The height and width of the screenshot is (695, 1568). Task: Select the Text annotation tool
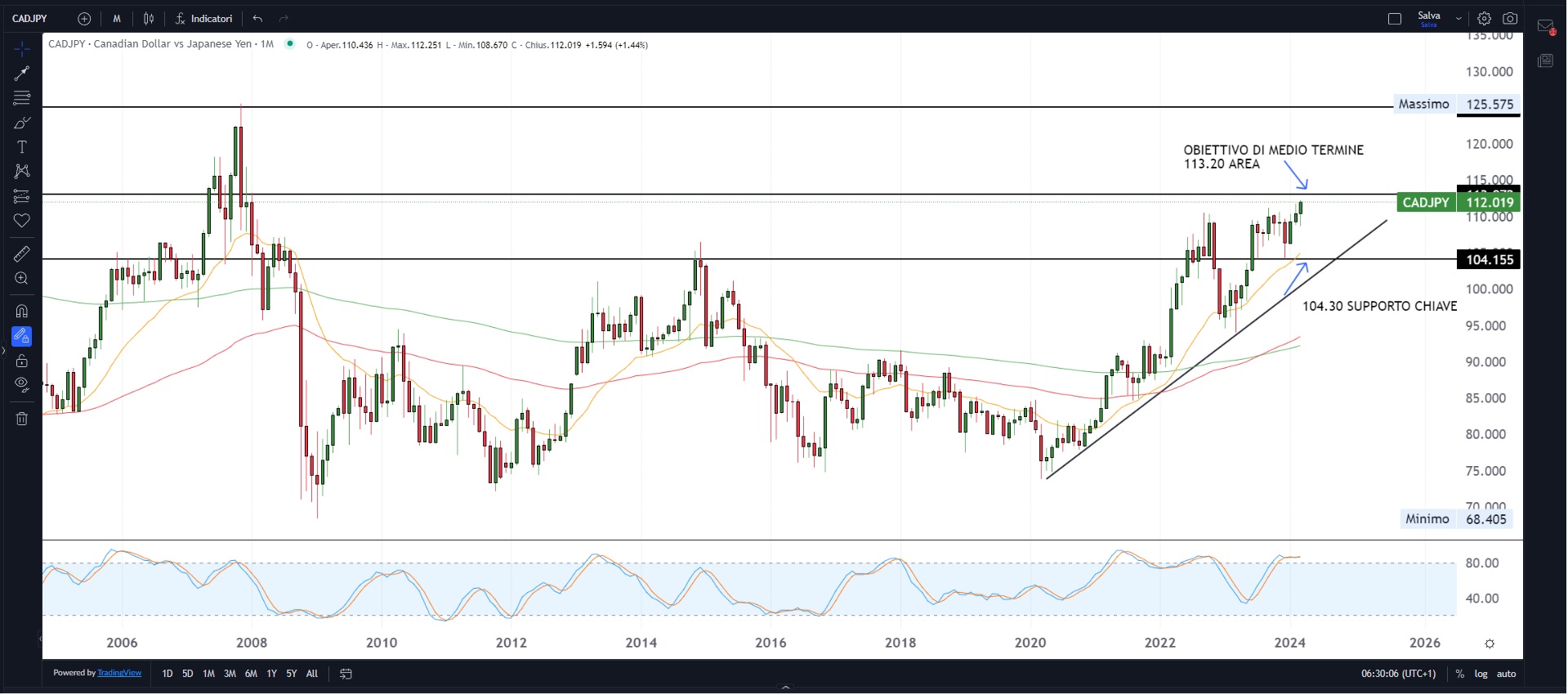click(22, 147)
